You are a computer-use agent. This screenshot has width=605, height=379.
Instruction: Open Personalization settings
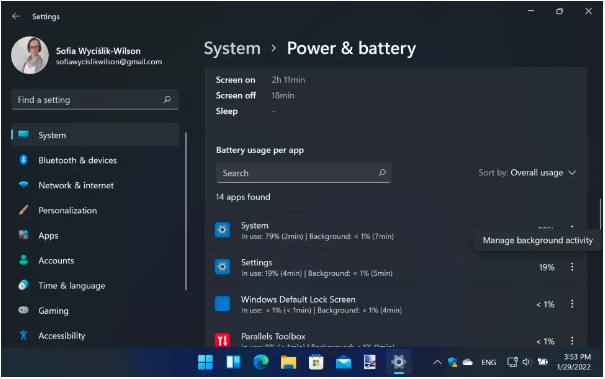[x=95, y=210]
